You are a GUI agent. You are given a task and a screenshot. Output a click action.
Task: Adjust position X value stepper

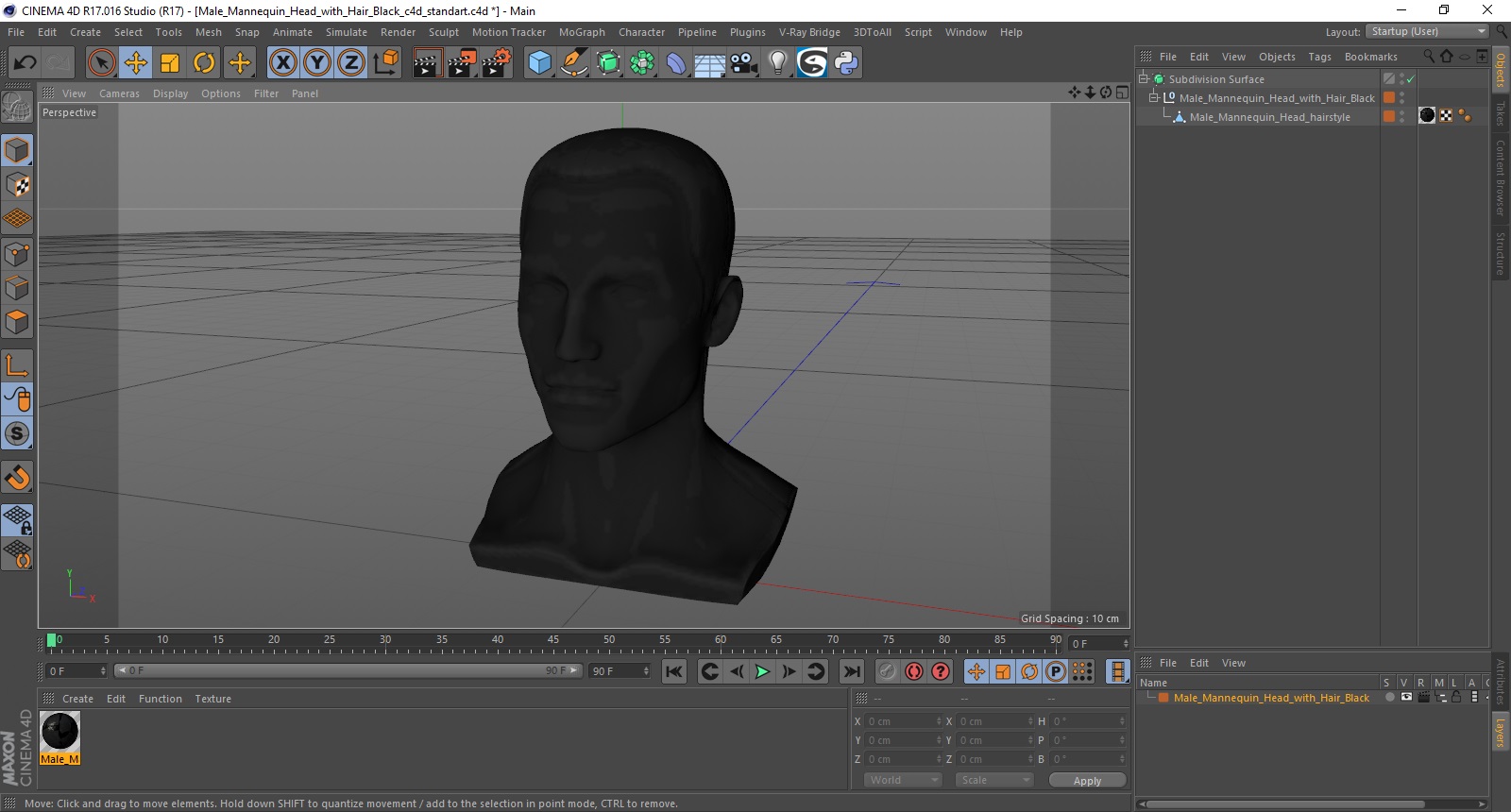939,721
